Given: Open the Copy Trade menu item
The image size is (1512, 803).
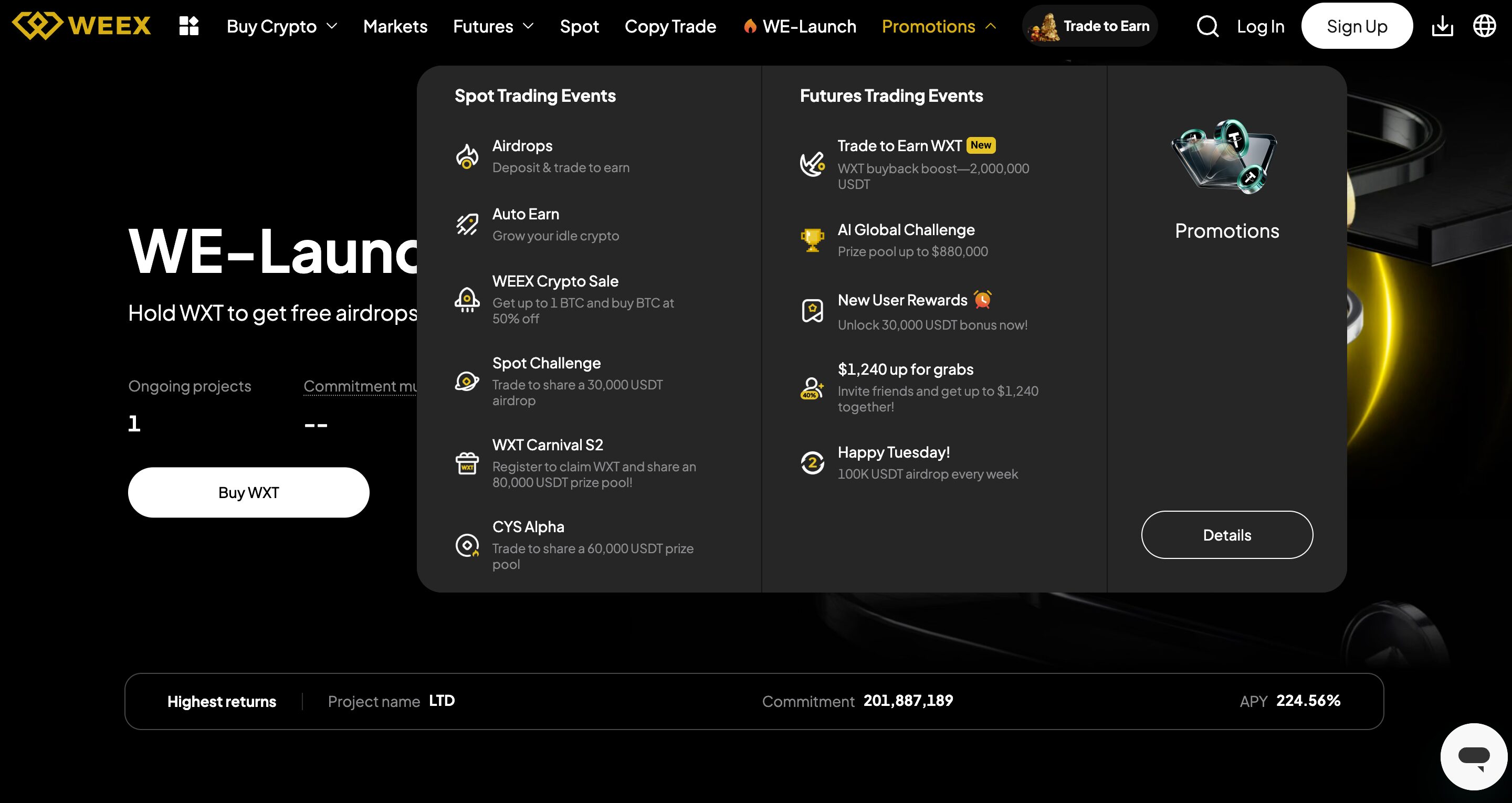Looking at the screenshot, I should point(670,26).
